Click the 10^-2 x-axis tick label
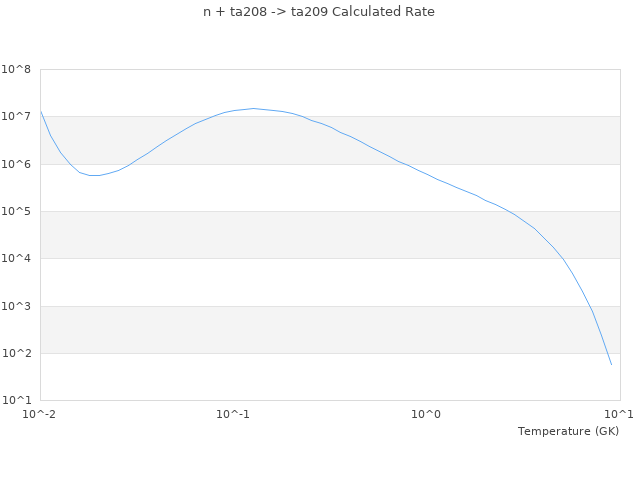The width and height of the screenshot is (640, 480). [x=41, y=414]
